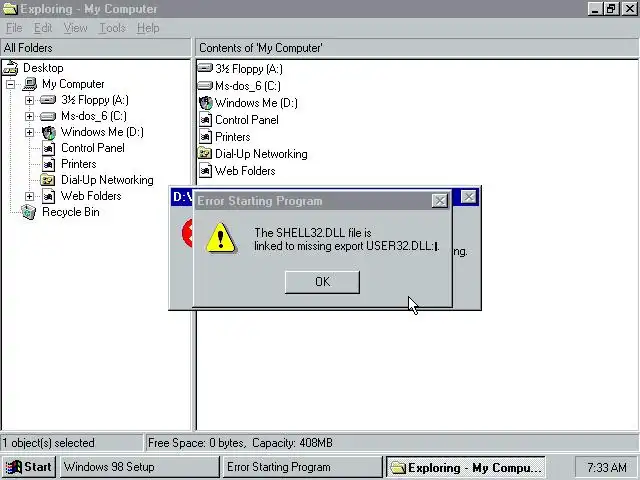This screenshot has height=480, width=640.
Task: Close the D:\ dialog behind the error
Action: coord(469,197)
